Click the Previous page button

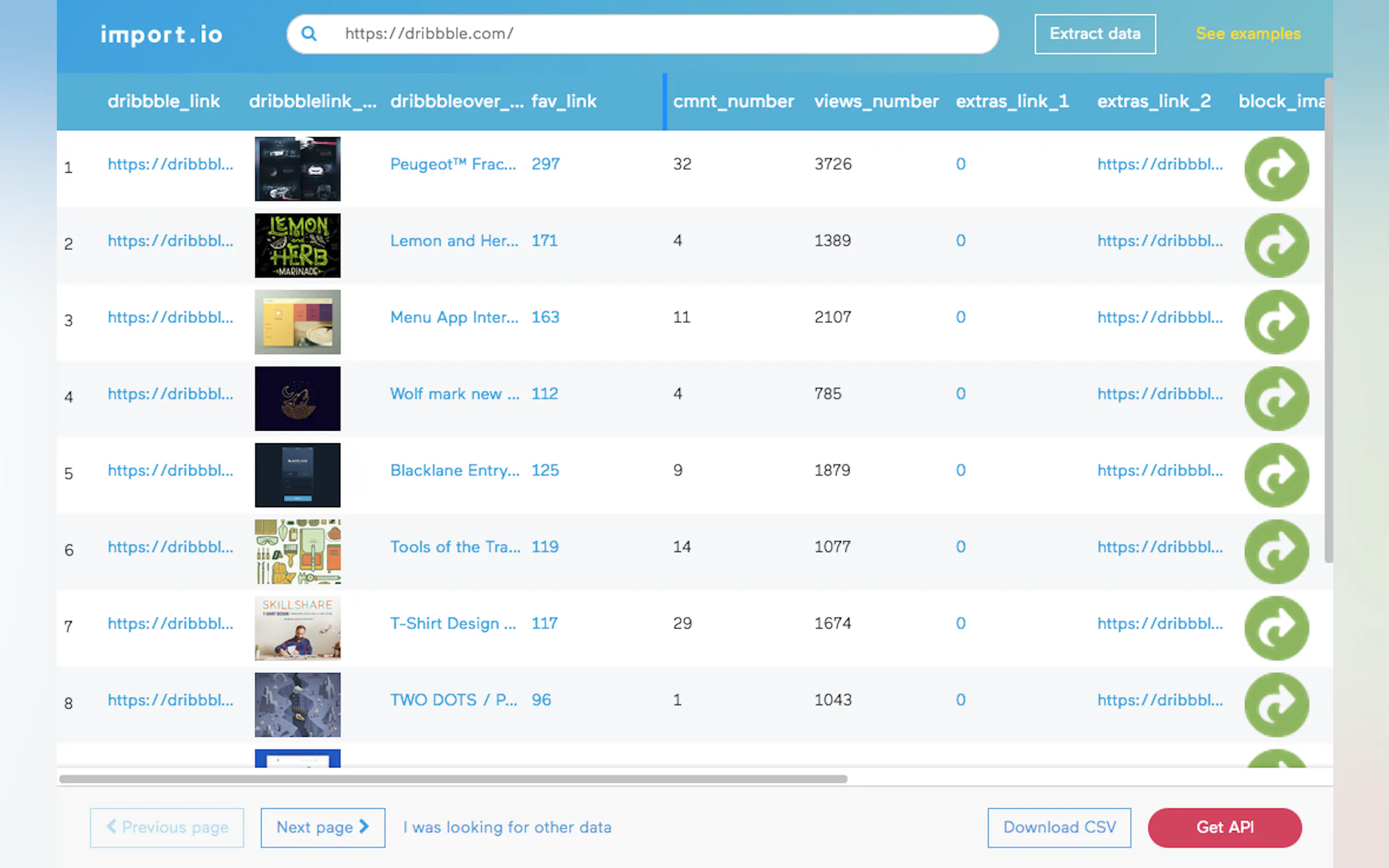(167, 827)
